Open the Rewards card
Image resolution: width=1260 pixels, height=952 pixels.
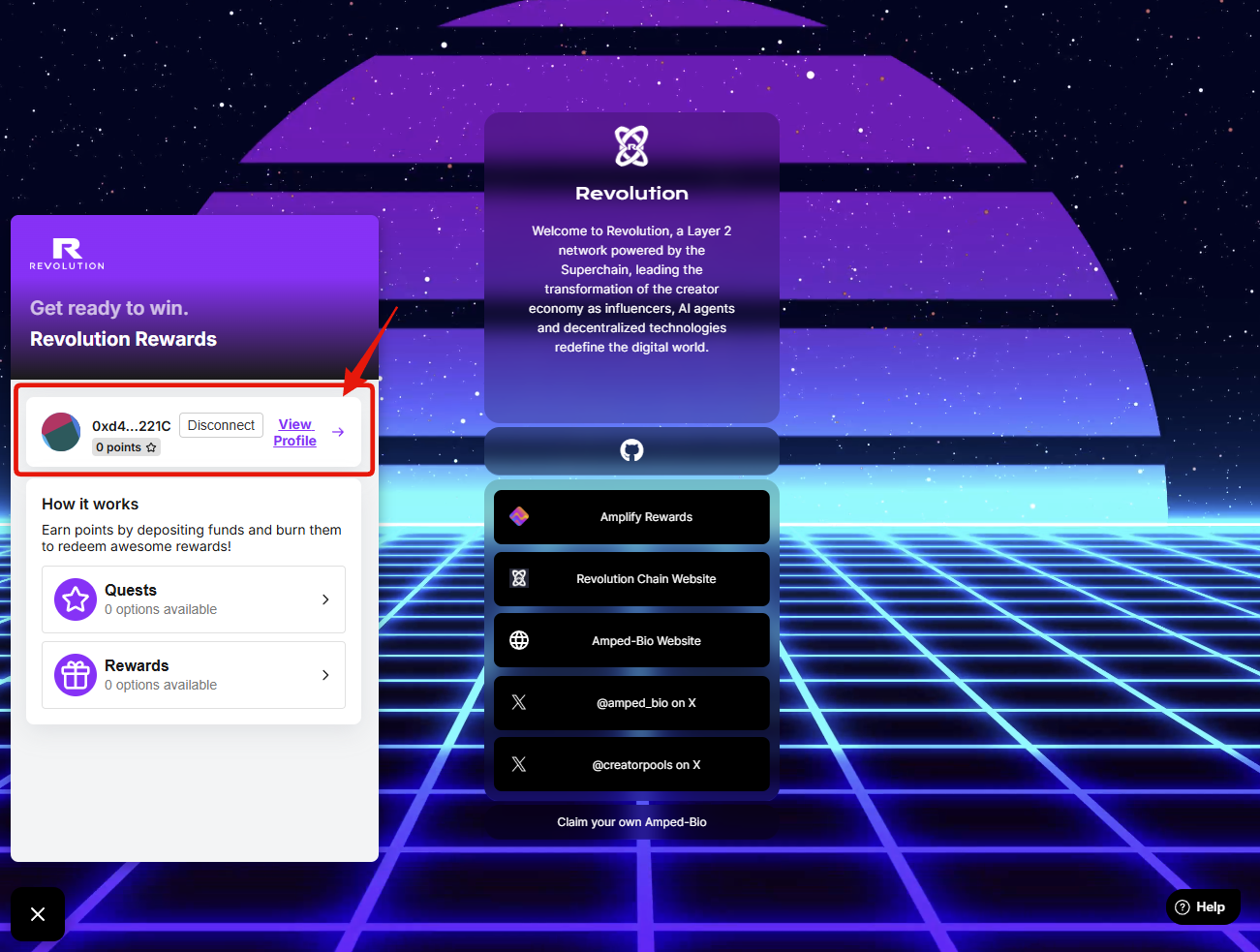(194, 675)
